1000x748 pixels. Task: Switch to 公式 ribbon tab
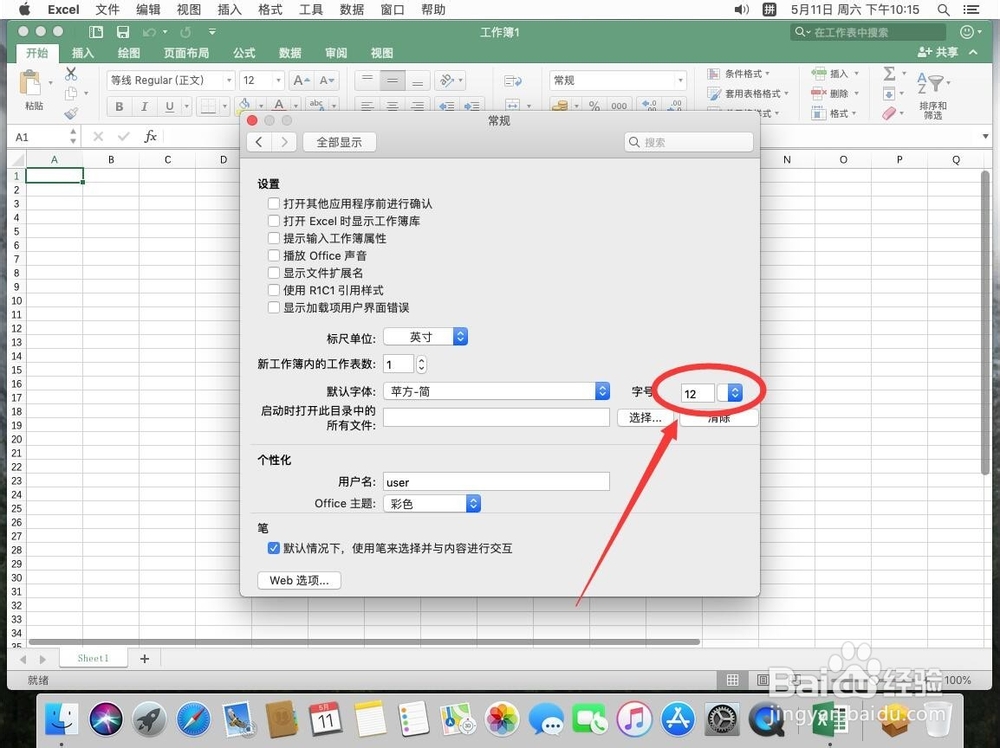[x=244, y=53]
